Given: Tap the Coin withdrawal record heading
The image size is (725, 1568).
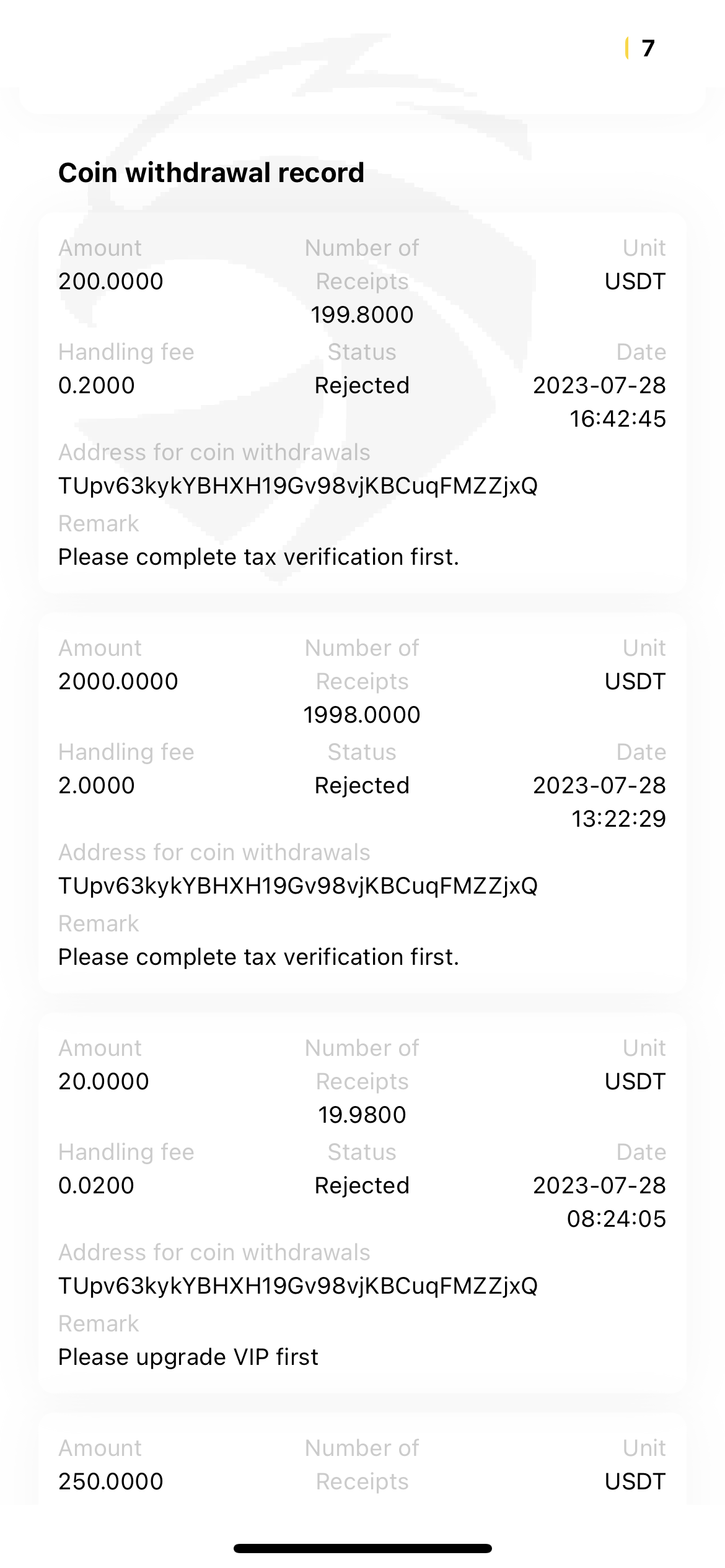Looking at the screenshot, I should pos(211,173).
